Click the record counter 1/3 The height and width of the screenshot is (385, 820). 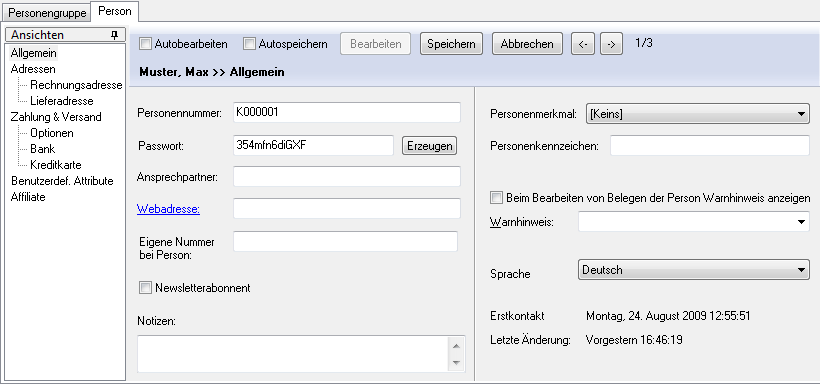(644, 43)
